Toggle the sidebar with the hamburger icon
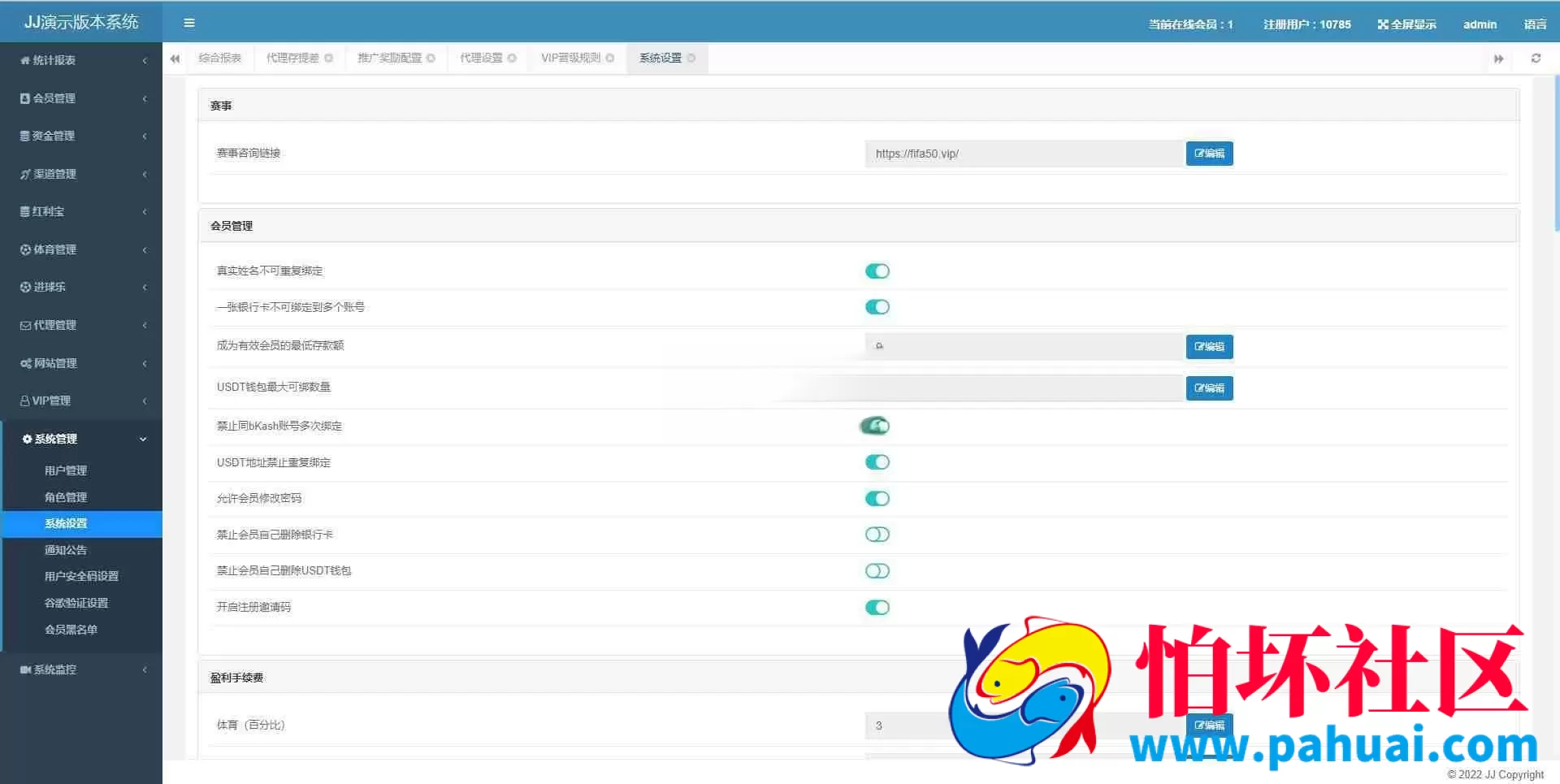 pos(189,23)
